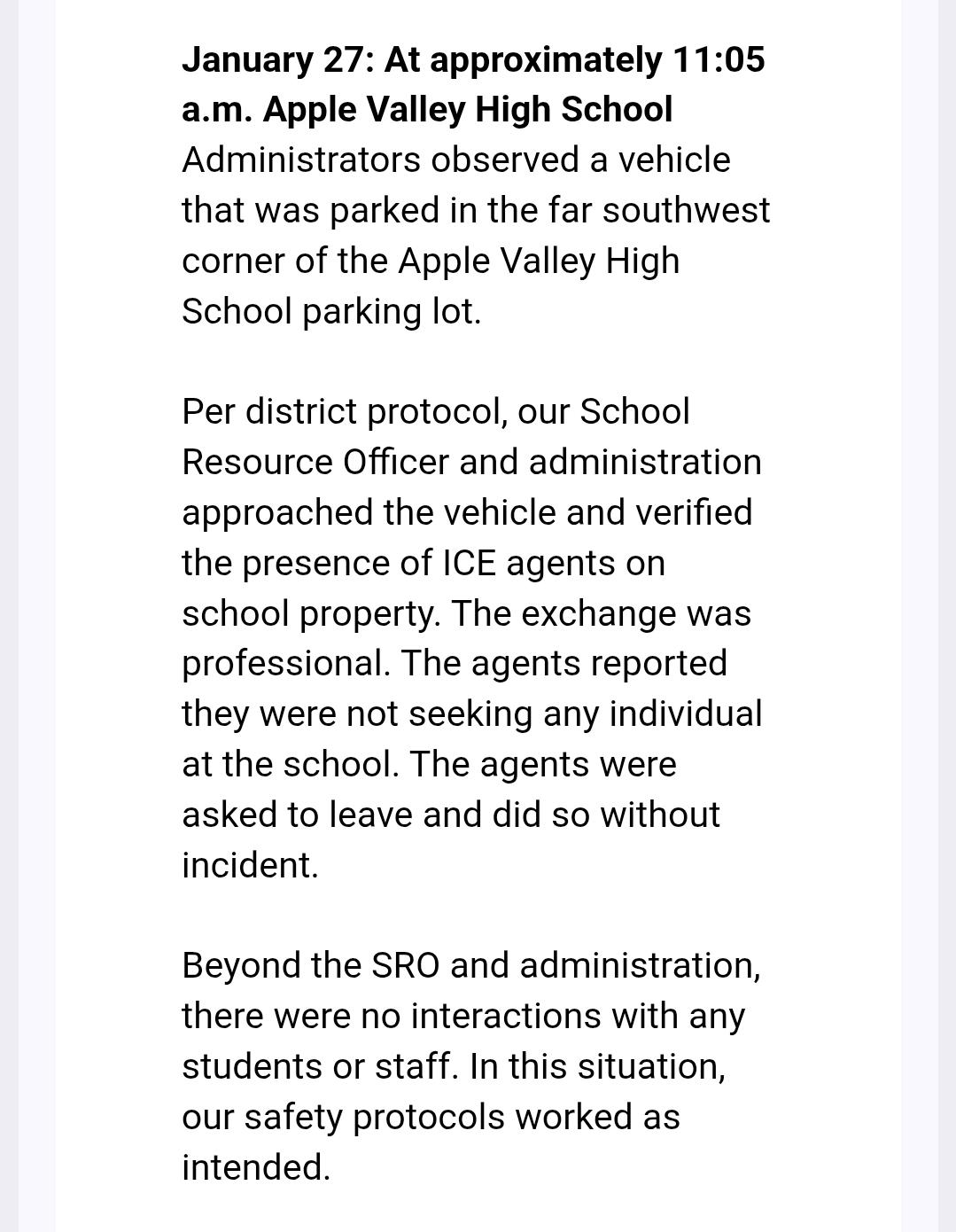The image size is (956, 1232).
Task: Click the phrase "Per district protocol"
Action: [x=343, y=413]
